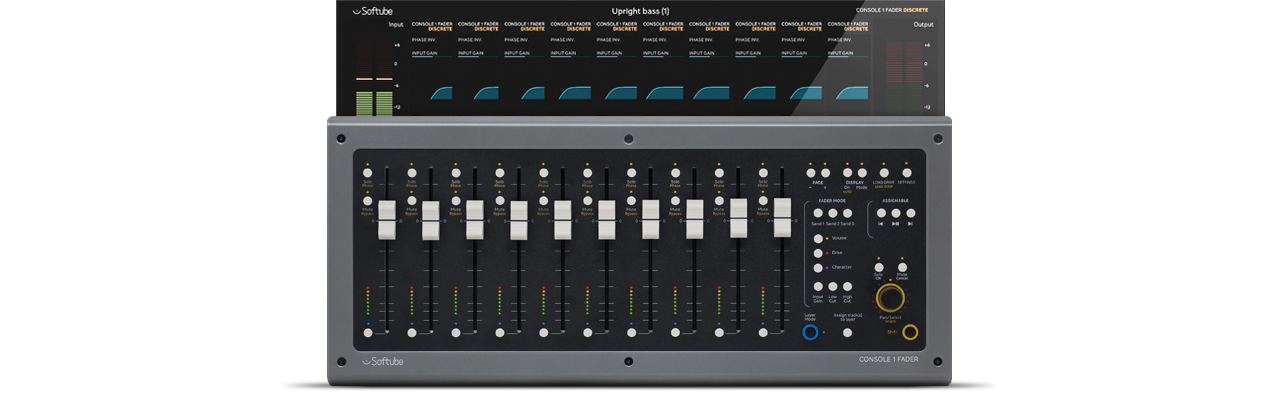Viewport: 1280px width, 400px height.
Task: Click first channel's Phase Inv. label on display
Action: pyautogui.click(x=423, y=39)
